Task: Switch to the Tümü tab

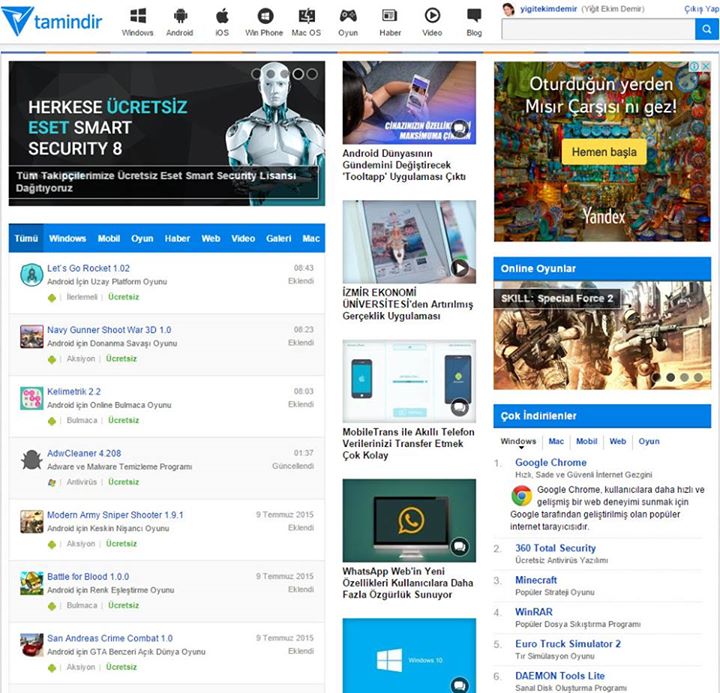Action: click(26, 238)
